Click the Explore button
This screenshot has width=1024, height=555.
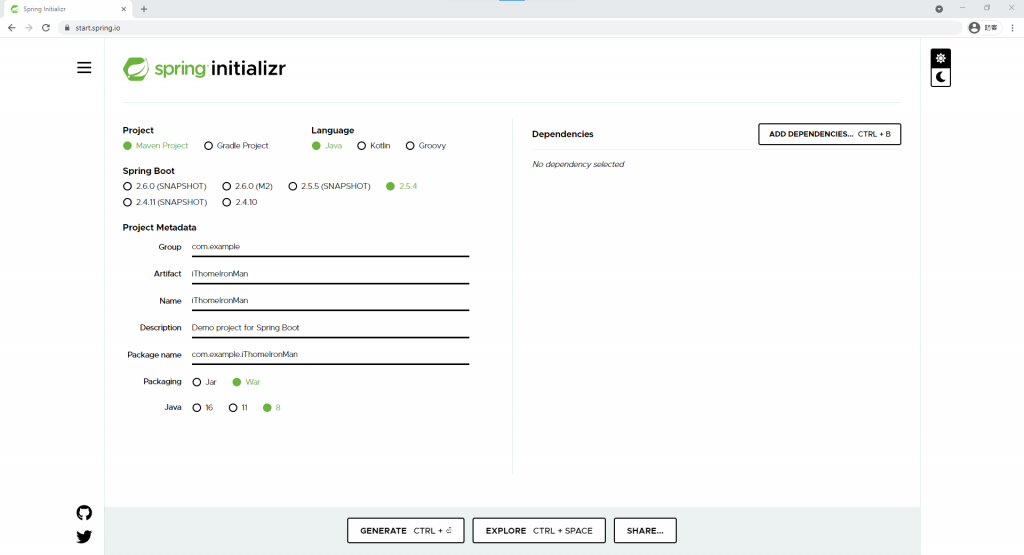click(x=539, y=531)
